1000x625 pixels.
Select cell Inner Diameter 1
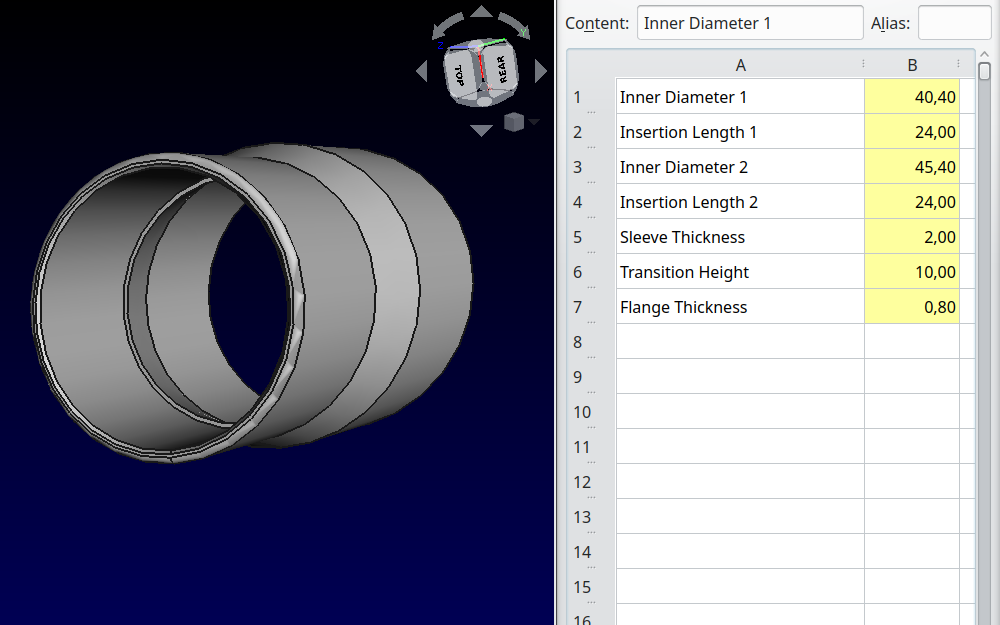[740, 96]
